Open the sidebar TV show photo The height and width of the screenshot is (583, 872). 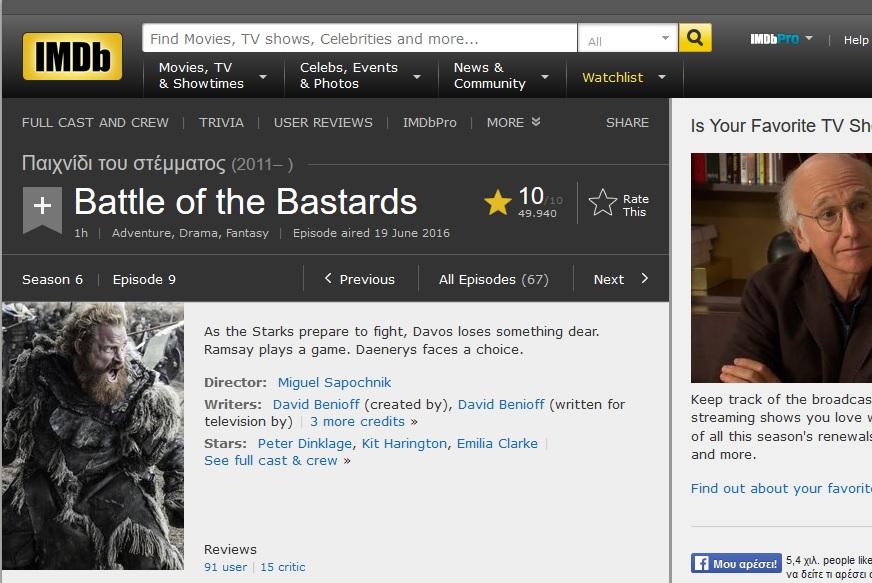click(x=781, y=268)
